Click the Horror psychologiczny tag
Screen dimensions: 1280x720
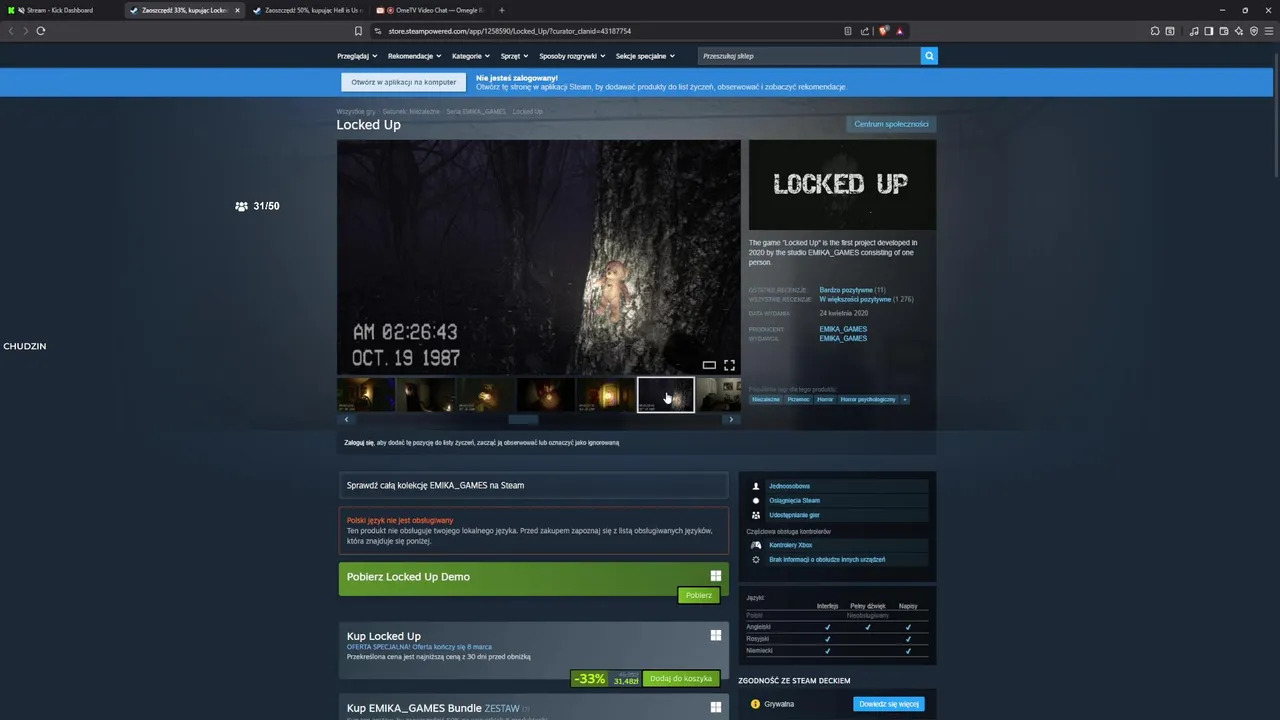point(868,399)
